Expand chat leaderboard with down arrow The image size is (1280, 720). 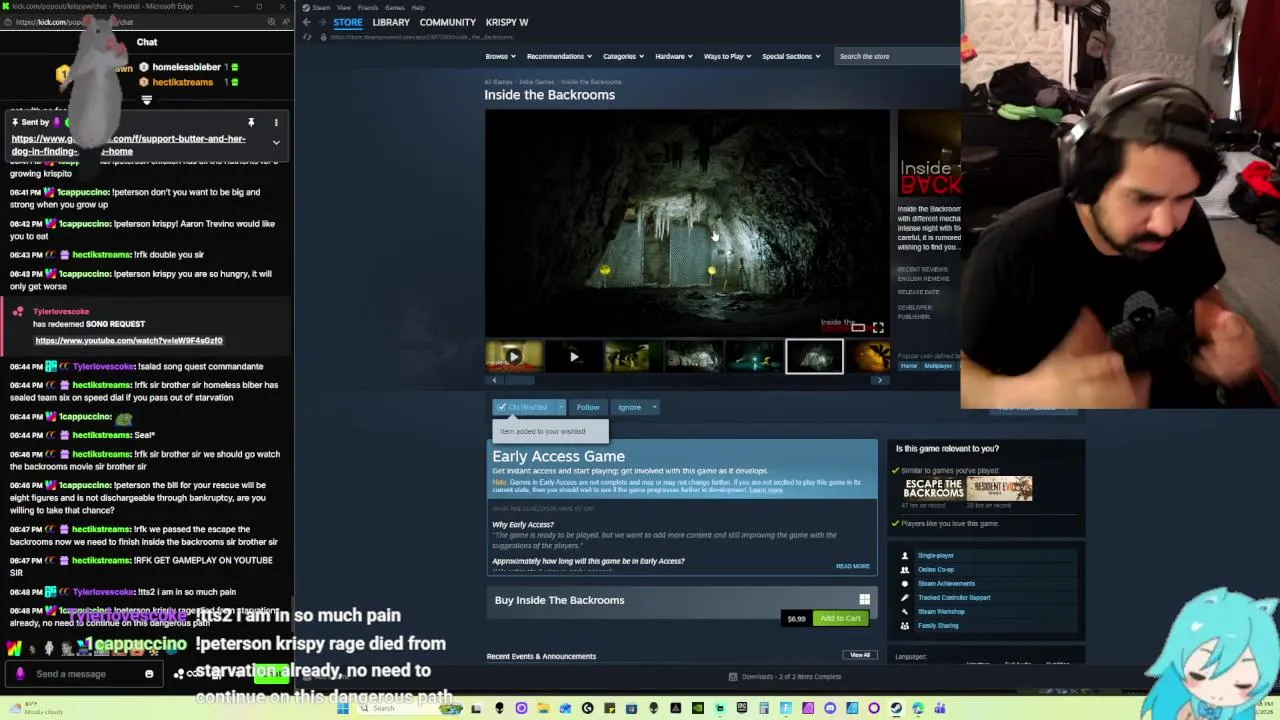[147, 100]
